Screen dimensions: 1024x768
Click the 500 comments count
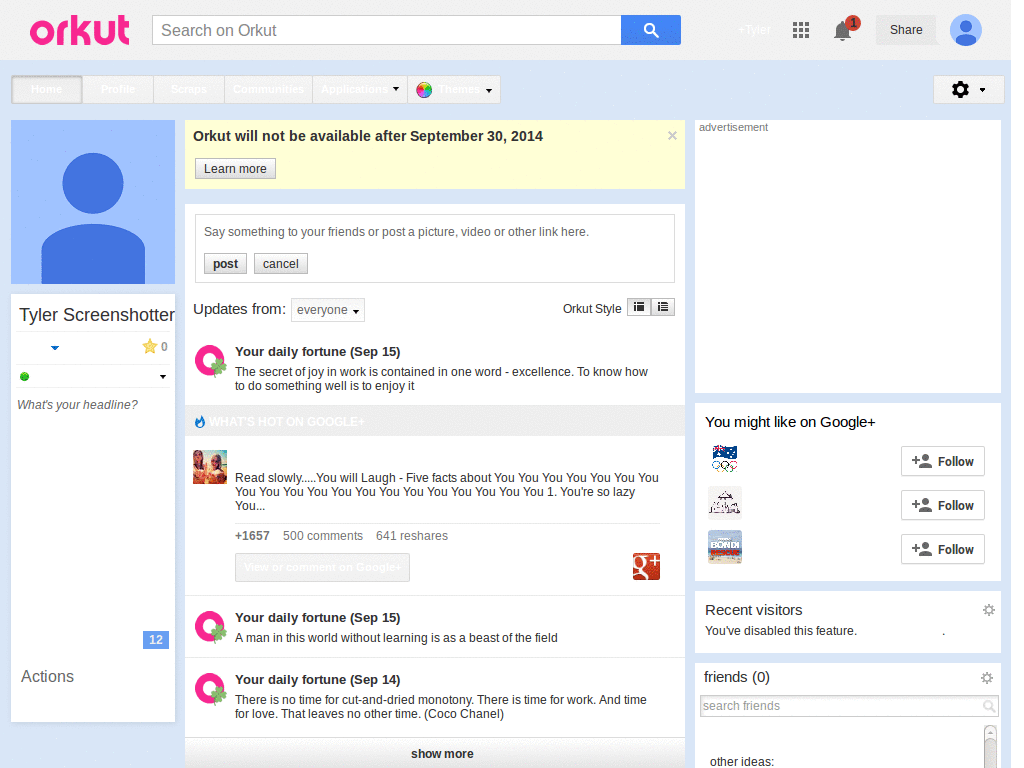323,536
